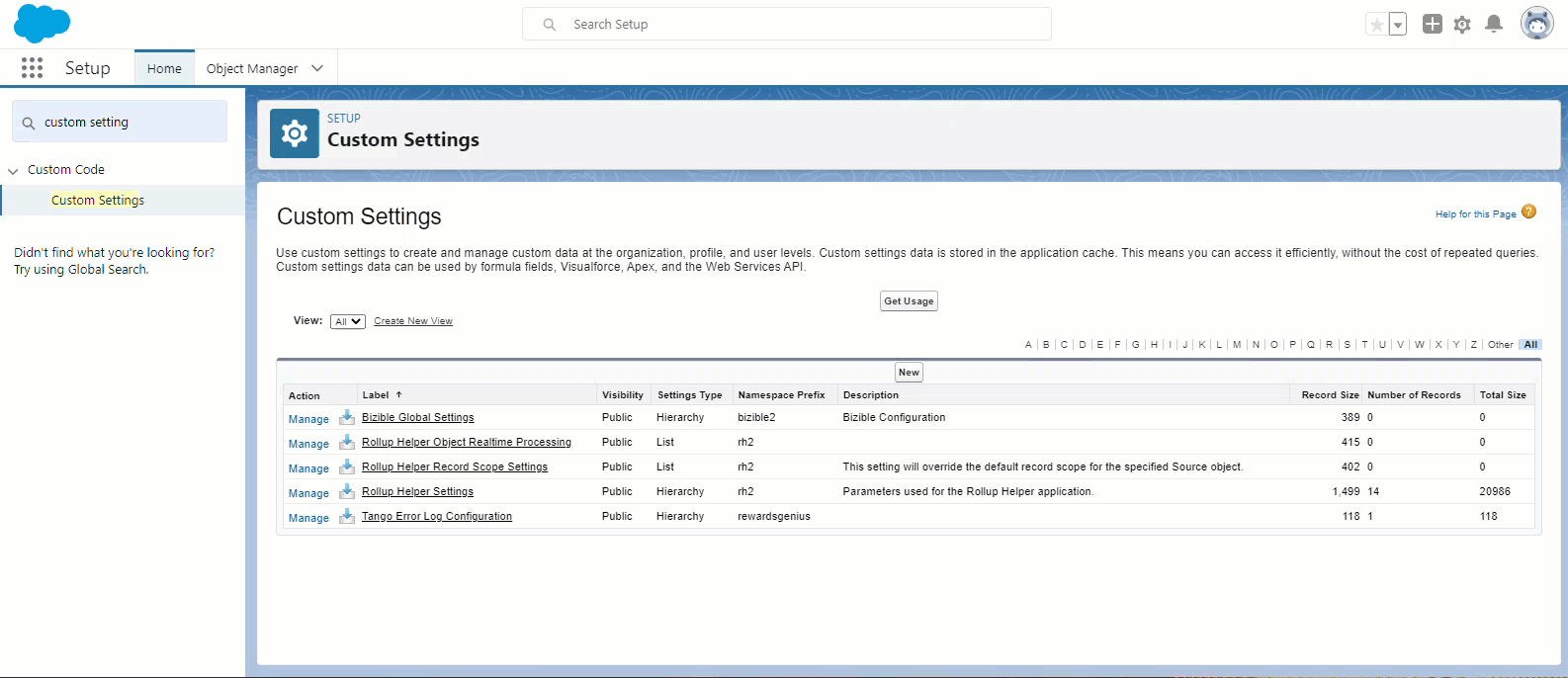The image size is (1568, 678).
Task: Click the Global Actions plus icon
Action: (x=1433, y=24)
